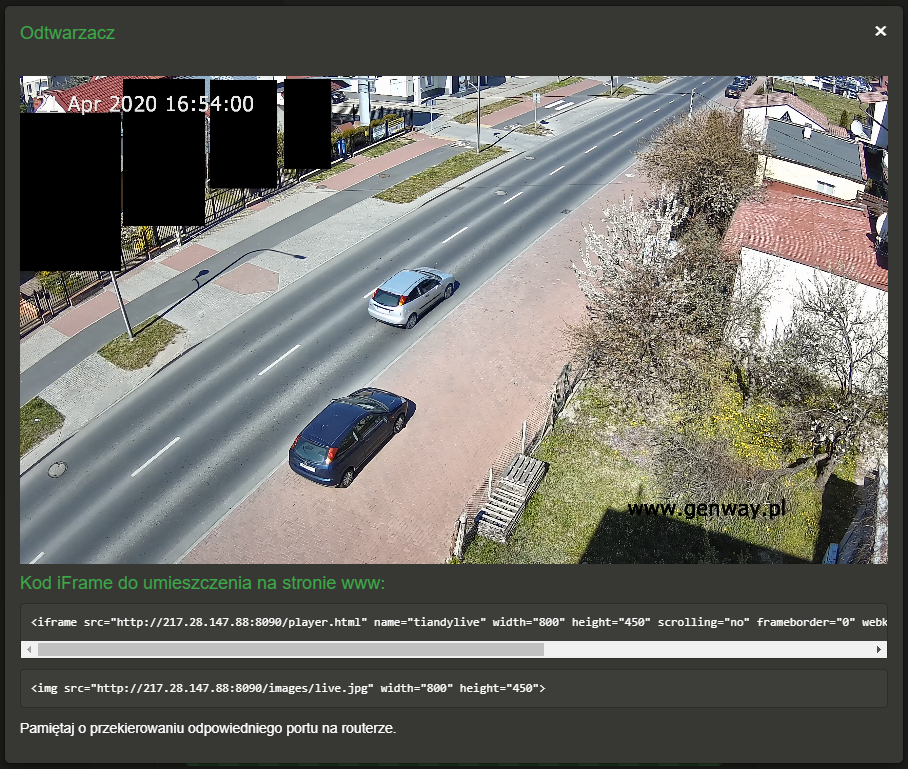Click the Apr 2020 16:54:00 timestamp overlay
This screenshot has height=769, width=908.
coord(160,104)
